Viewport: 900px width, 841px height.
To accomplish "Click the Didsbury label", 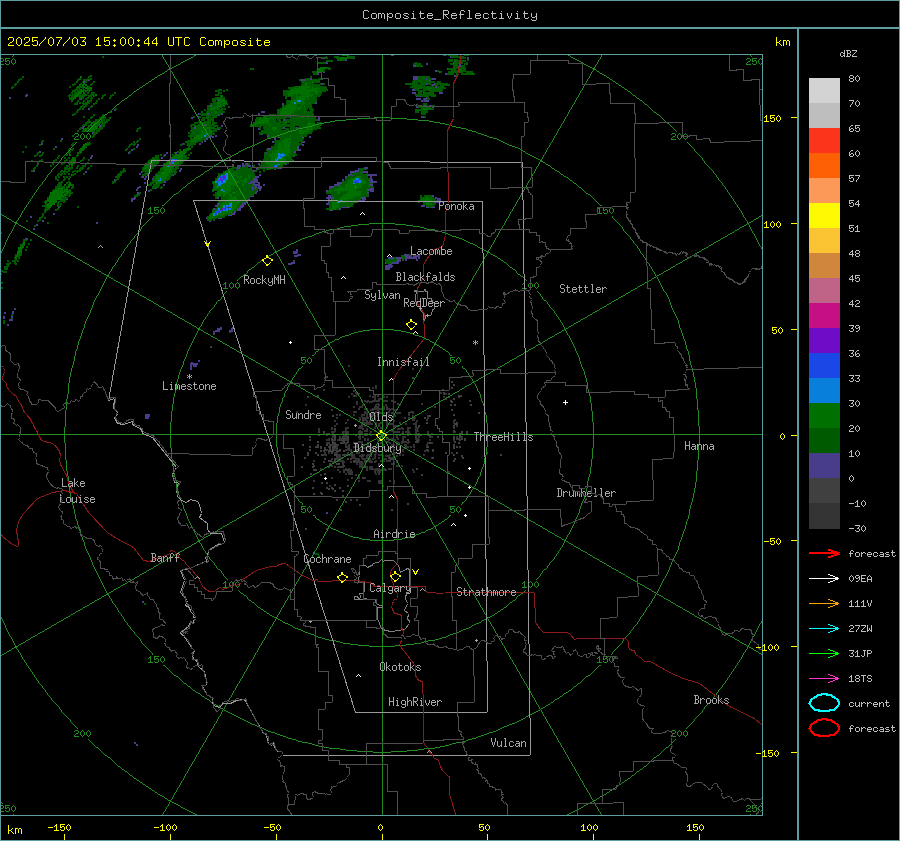I will (377, 448).
